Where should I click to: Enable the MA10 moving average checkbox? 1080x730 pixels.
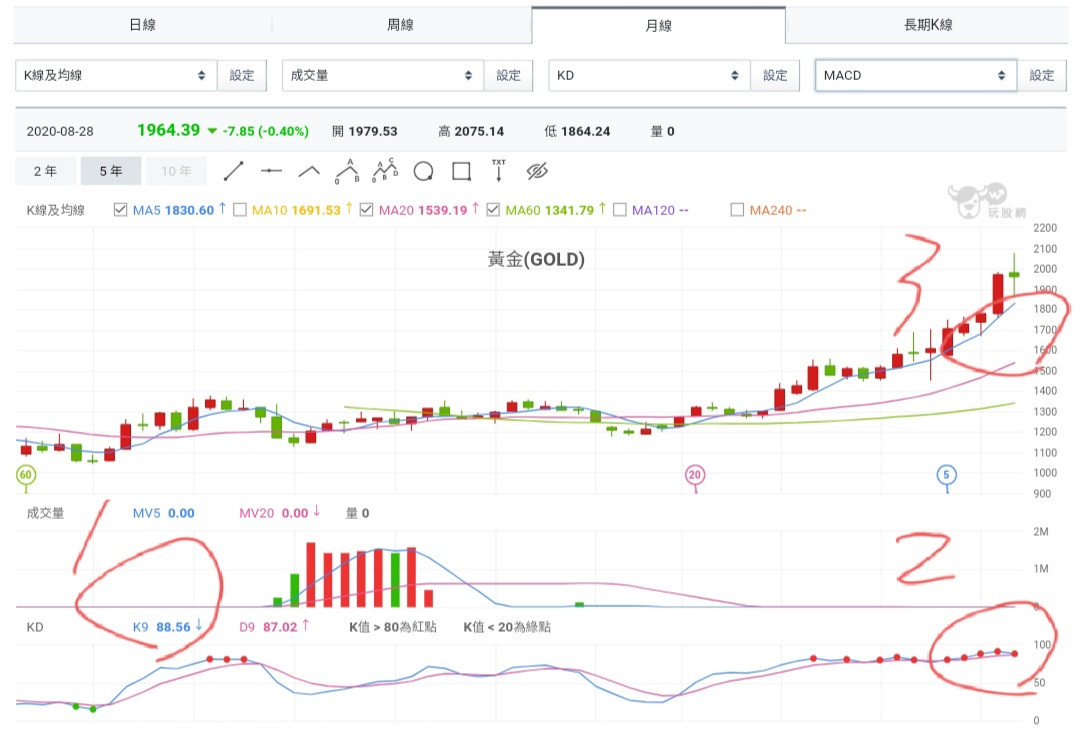[x=240, y=210]
